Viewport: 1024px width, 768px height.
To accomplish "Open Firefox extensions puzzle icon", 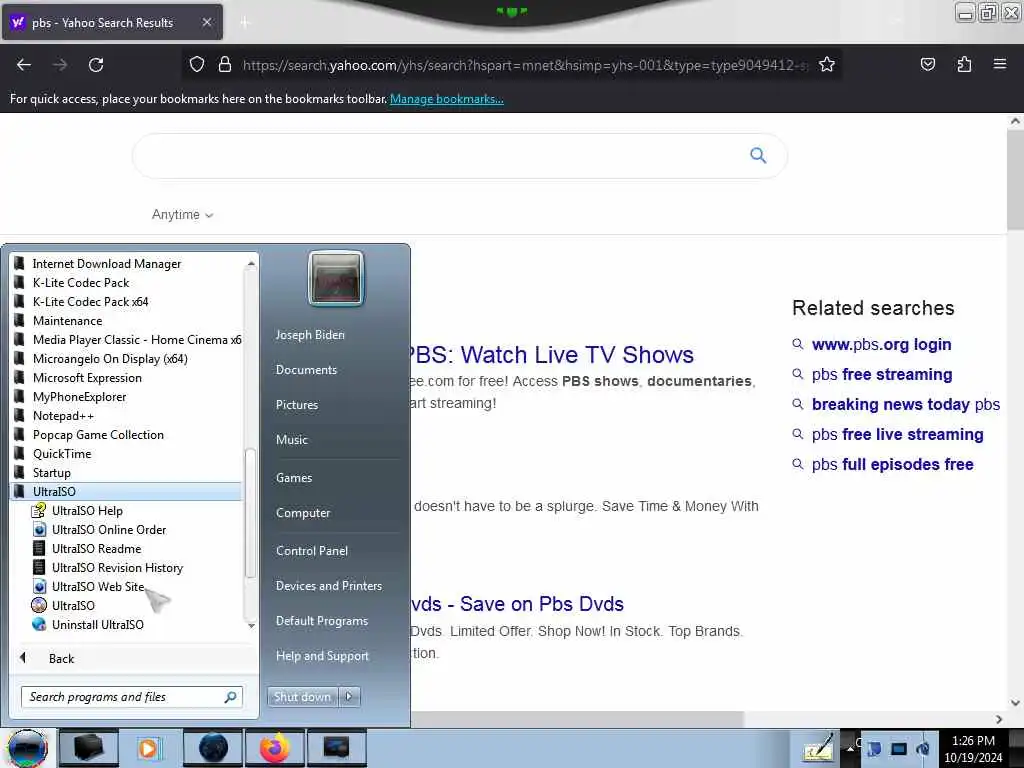I will click(964, 65).
